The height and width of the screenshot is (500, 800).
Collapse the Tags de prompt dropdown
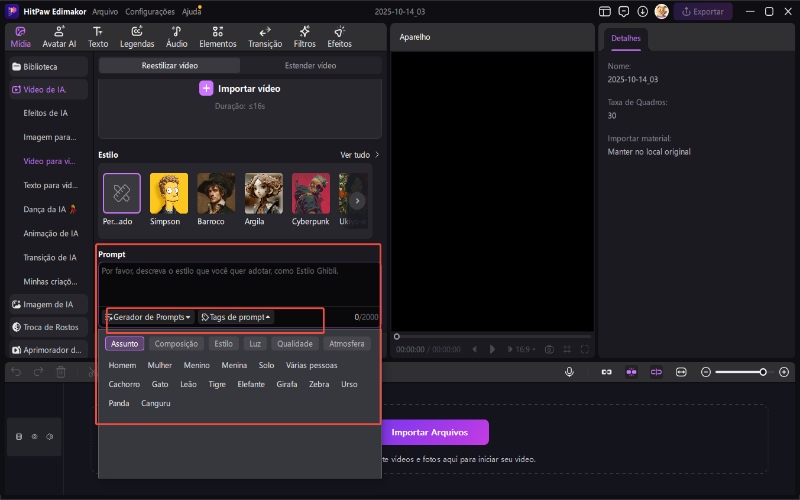tap(236, 317)
